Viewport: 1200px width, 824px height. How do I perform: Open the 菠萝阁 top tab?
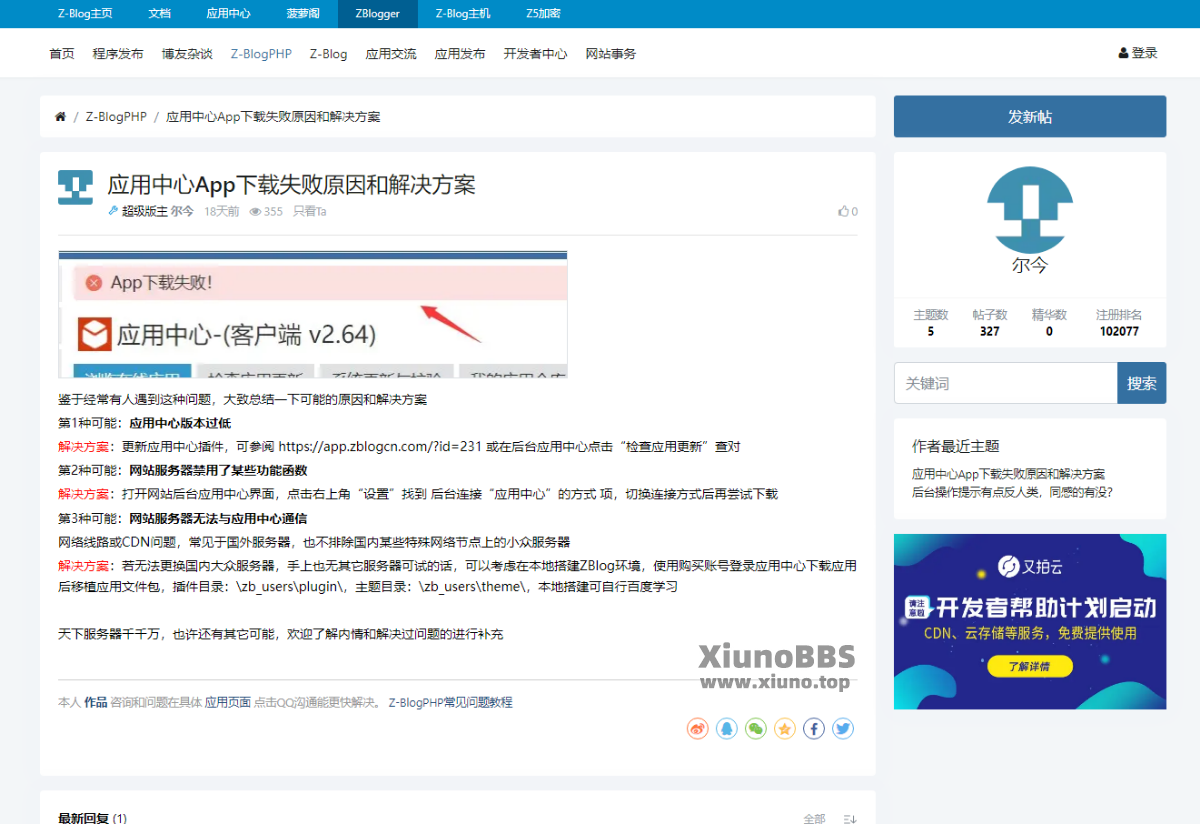(303, 14)
